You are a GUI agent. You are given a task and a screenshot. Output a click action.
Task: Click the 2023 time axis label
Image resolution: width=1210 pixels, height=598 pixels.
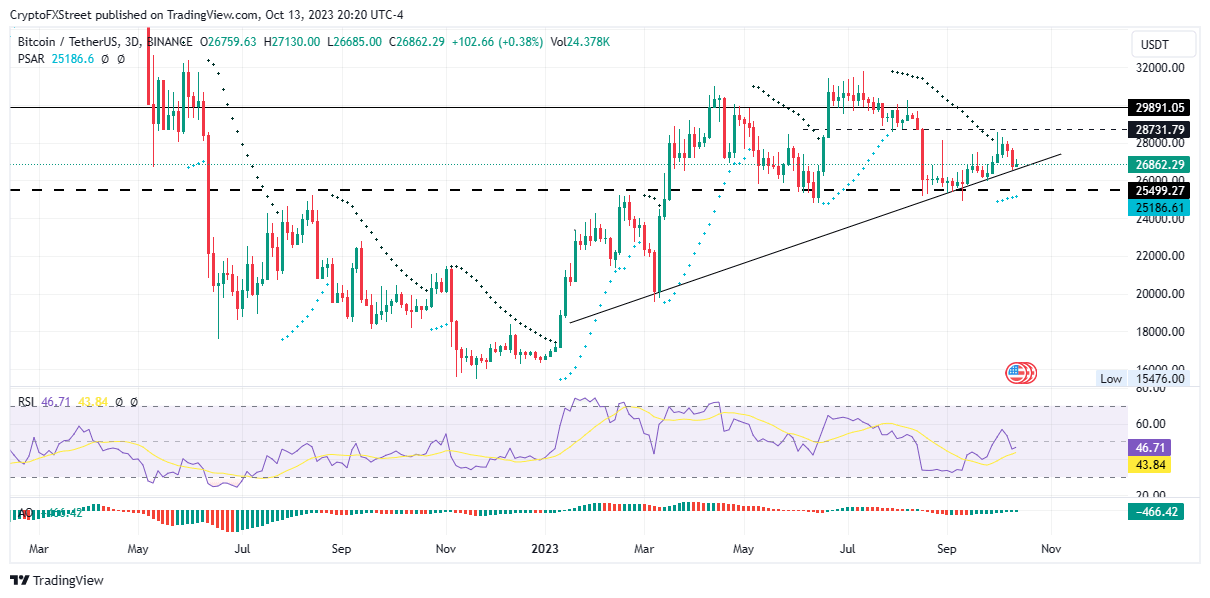tap(544, 548)
